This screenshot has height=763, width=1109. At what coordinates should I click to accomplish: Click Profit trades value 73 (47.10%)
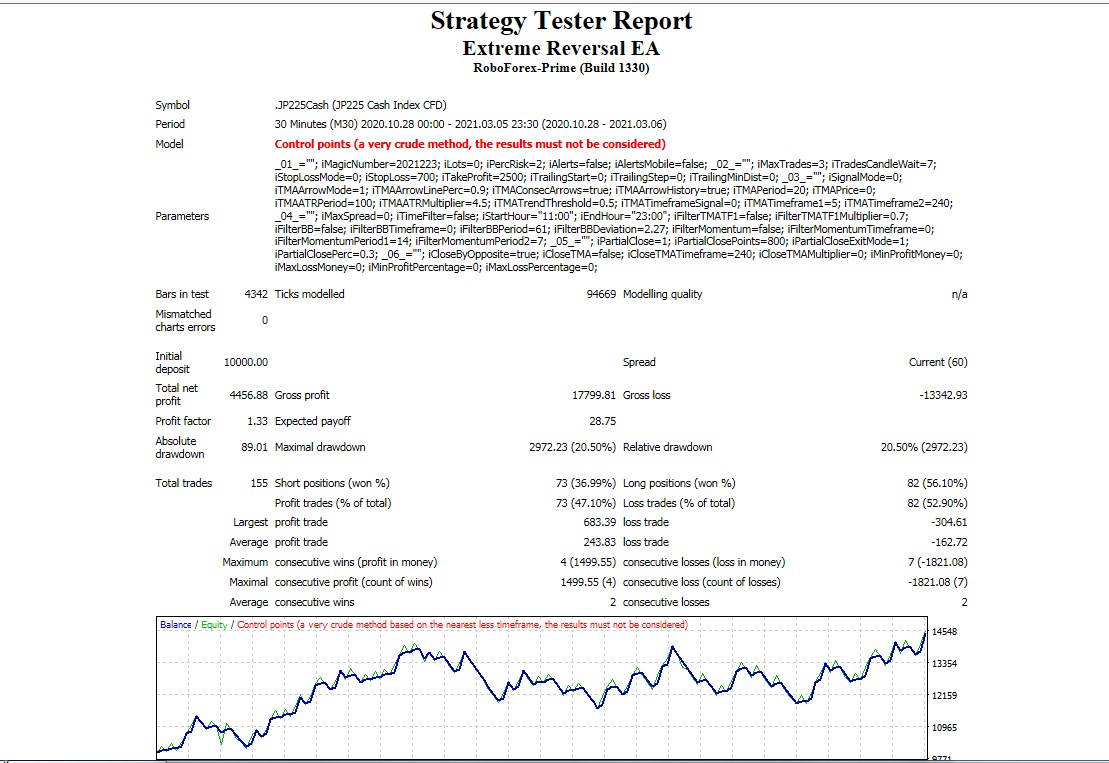point(586,503)
